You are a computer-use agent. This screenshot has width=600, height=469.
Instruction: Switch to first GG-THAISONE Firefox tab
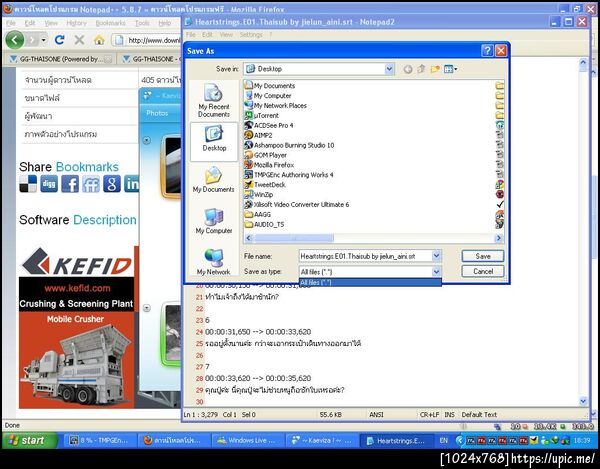point(60,59)
